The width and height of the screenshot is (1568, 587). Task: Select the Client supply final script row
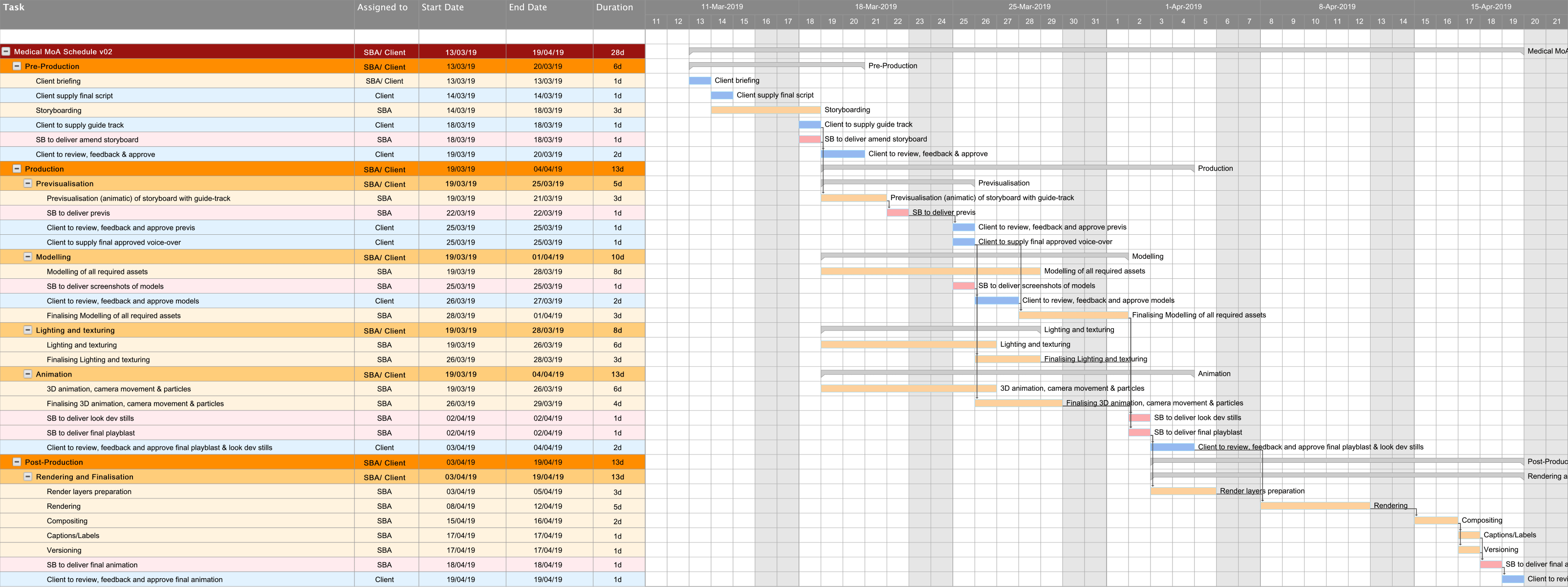[323, 95]
